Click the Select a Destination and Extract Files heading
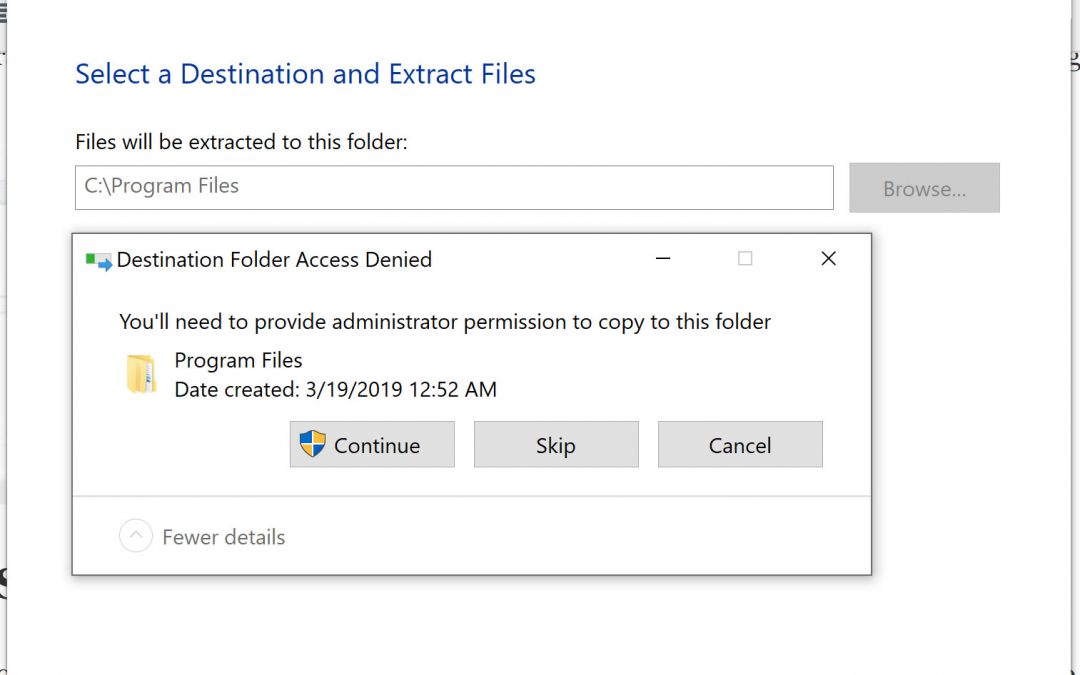The width and height of the screenshot is (1080, 675). (305, 74)
